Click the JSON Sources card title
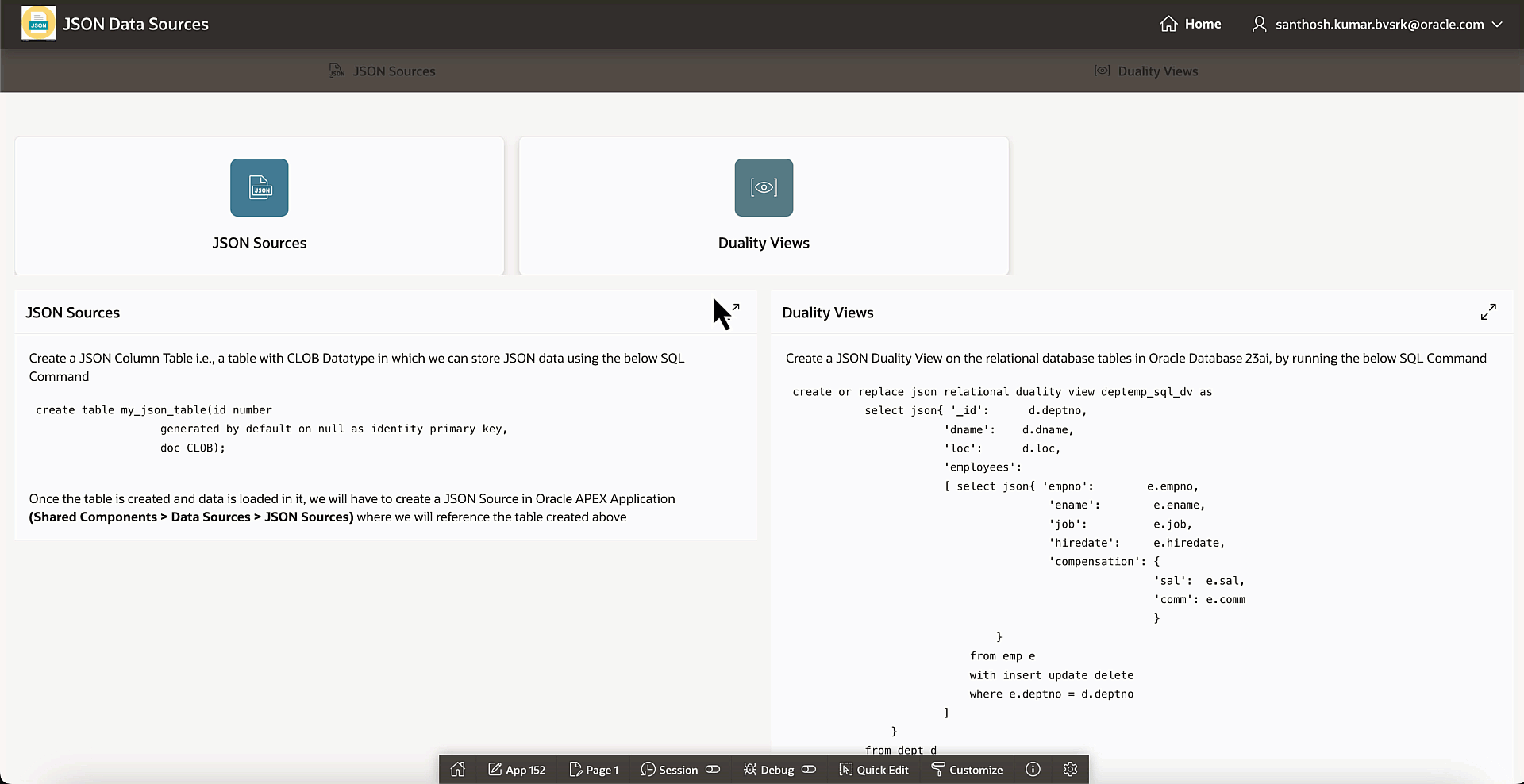This screenshot has width=1524, height=784. (x=260, y=243)
